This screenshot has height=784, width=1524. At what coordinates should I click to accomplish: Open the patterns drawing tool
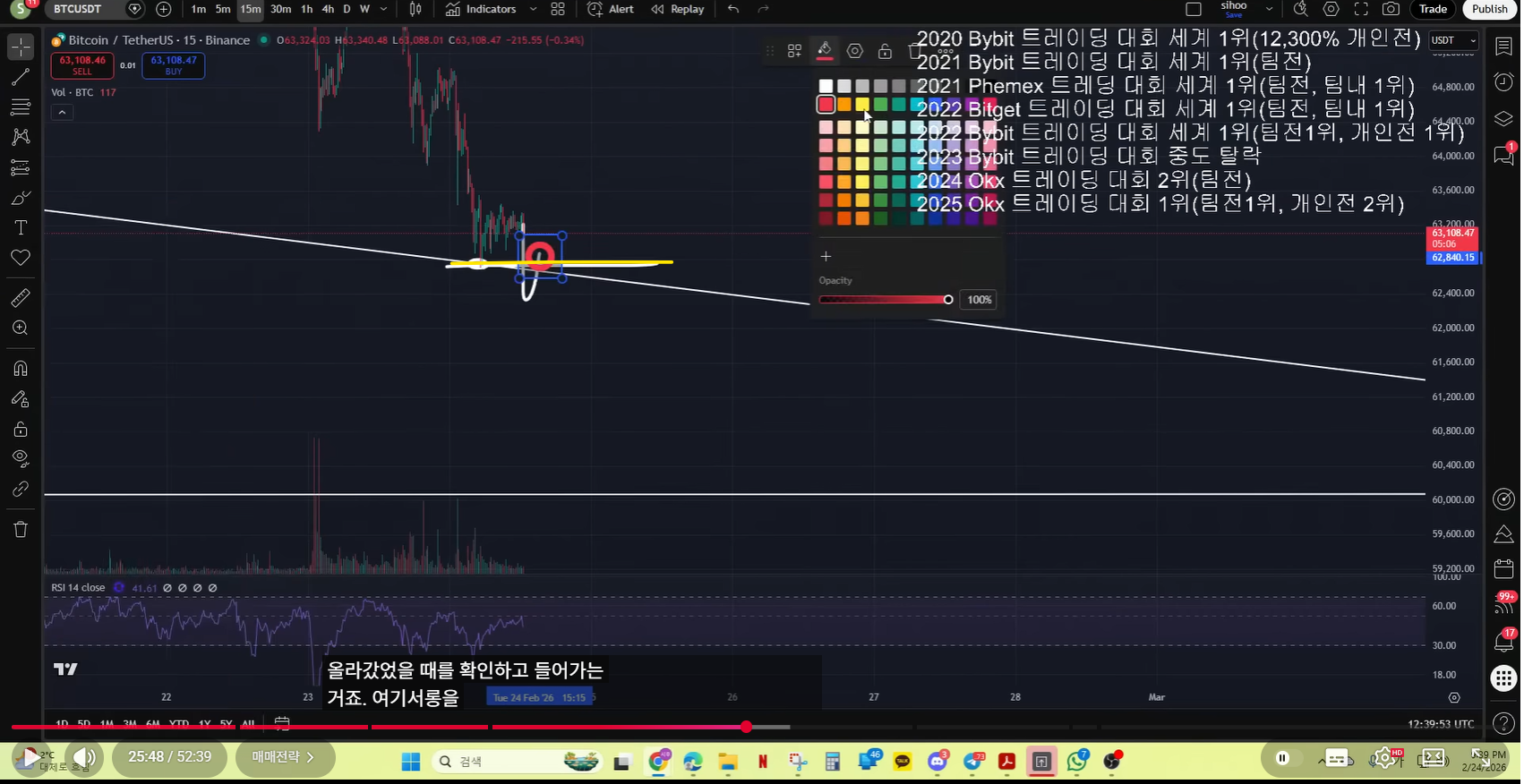coord(21,137)
